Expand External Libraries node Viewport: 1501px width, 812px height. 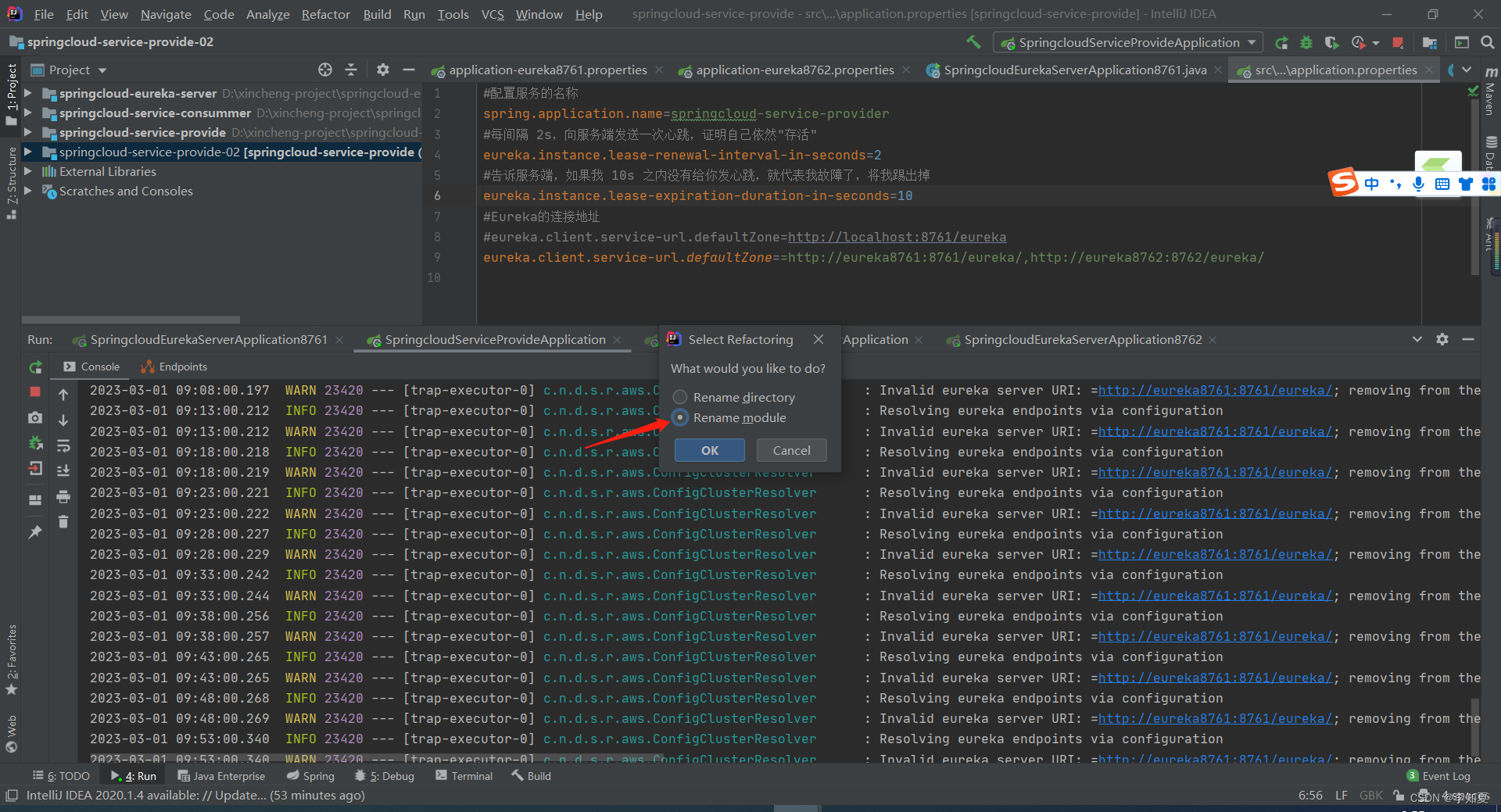tap(28, 171)
